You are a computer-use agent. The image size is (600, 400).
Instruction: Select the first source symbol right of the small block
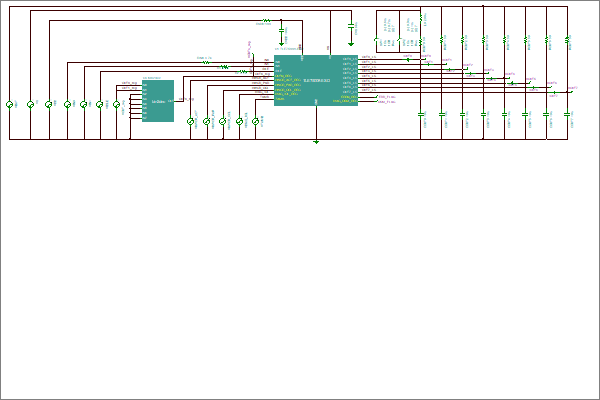coord(190,121)
